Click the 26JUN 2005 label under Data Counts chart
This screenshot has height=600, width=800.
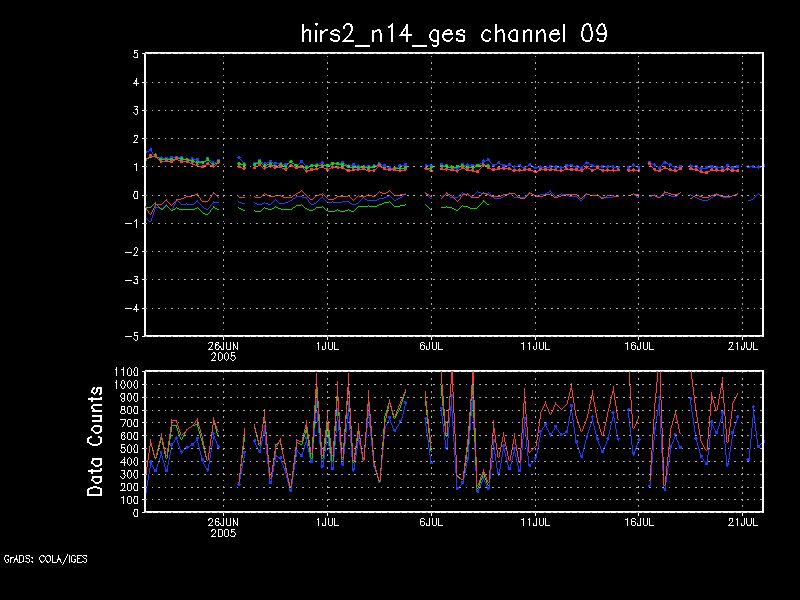[223, 526]
